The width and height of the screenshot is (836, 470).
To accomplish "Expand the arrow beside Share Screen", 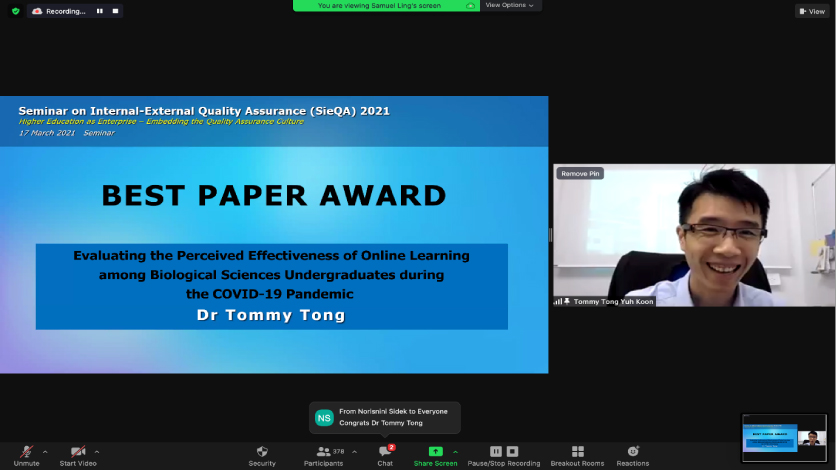I will (x=455, y=452).
